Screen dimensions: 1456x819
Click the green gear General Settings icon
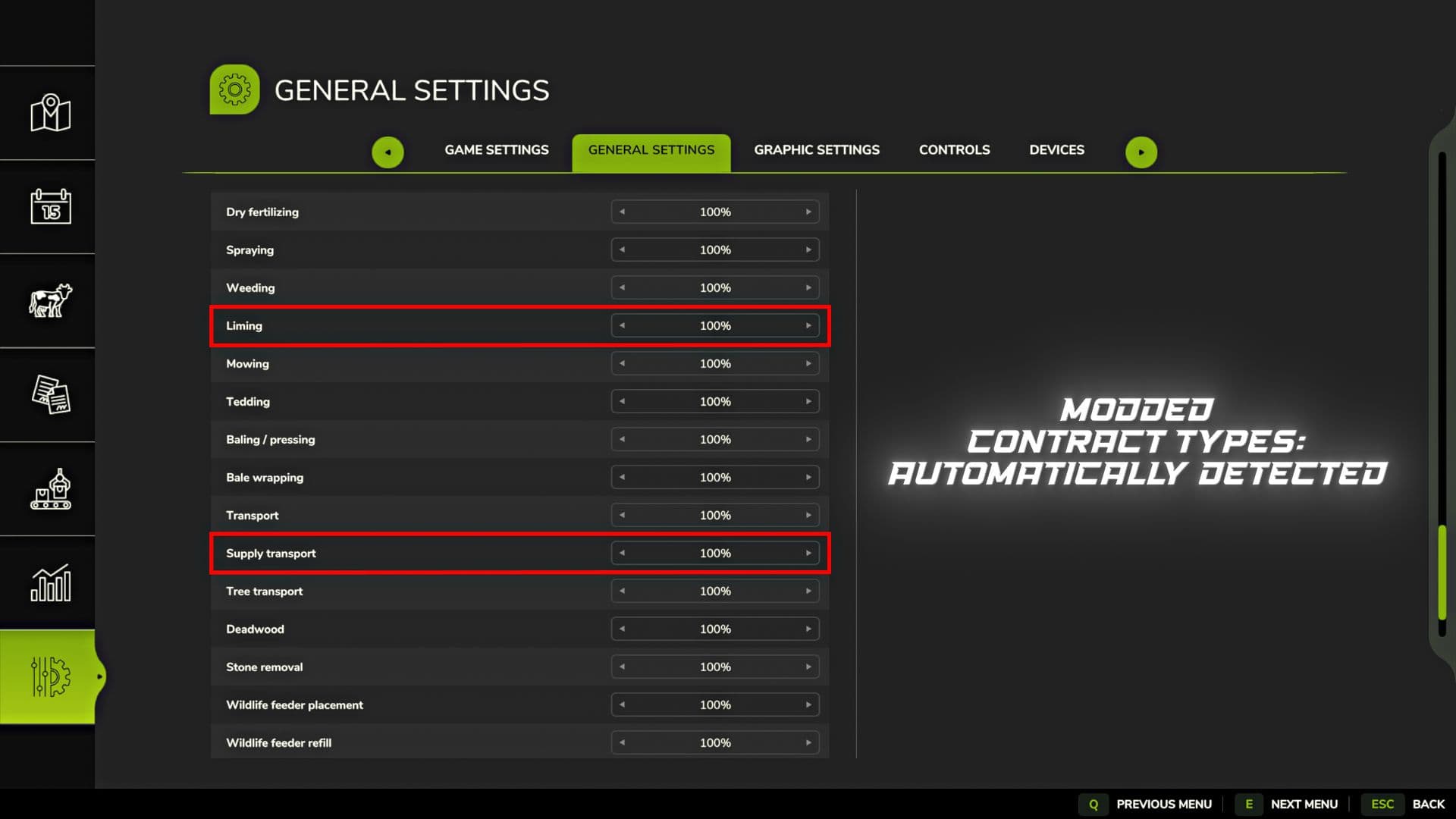click(234, 89)
